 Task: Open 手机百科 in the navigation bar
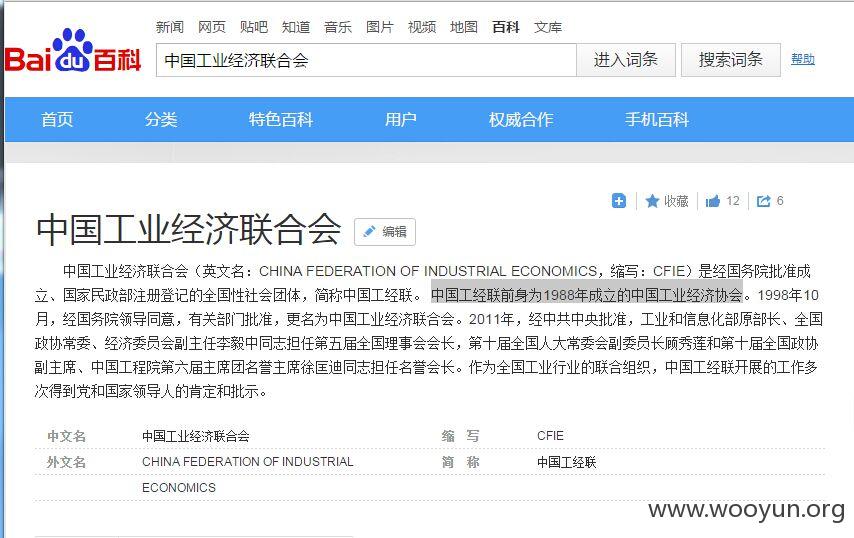(657, 119)
